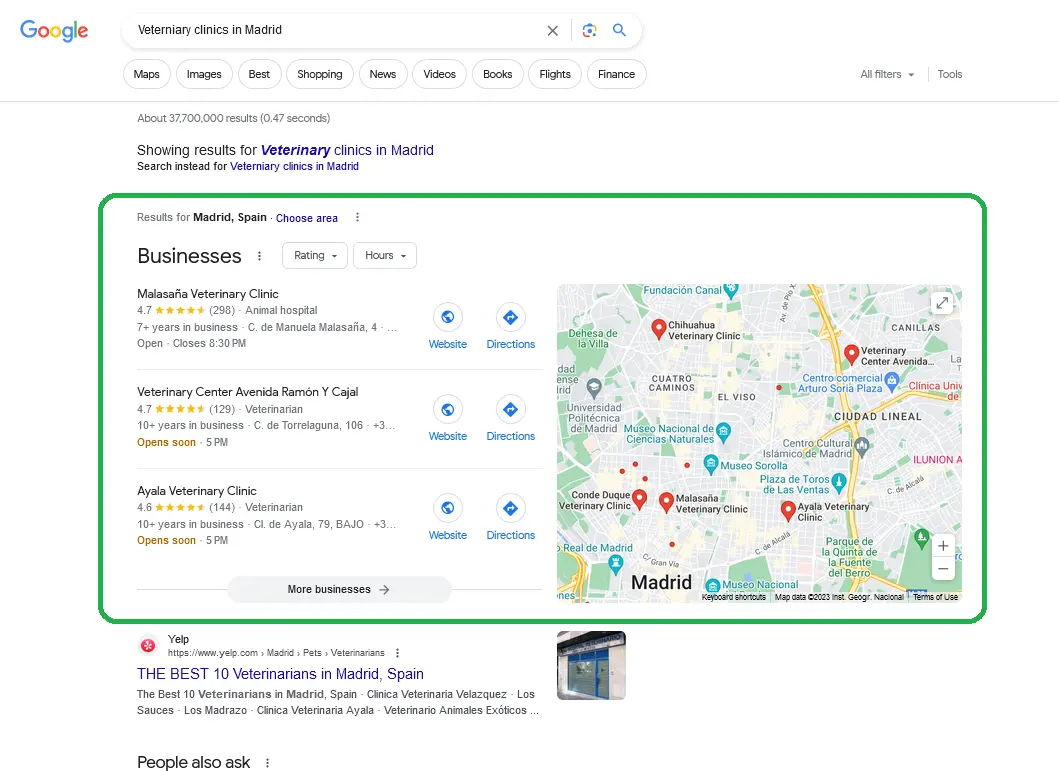The width and height of the screenshot is (1059, 771).
Task: Switch to the Maps tab
Action: tap(147, 74)
